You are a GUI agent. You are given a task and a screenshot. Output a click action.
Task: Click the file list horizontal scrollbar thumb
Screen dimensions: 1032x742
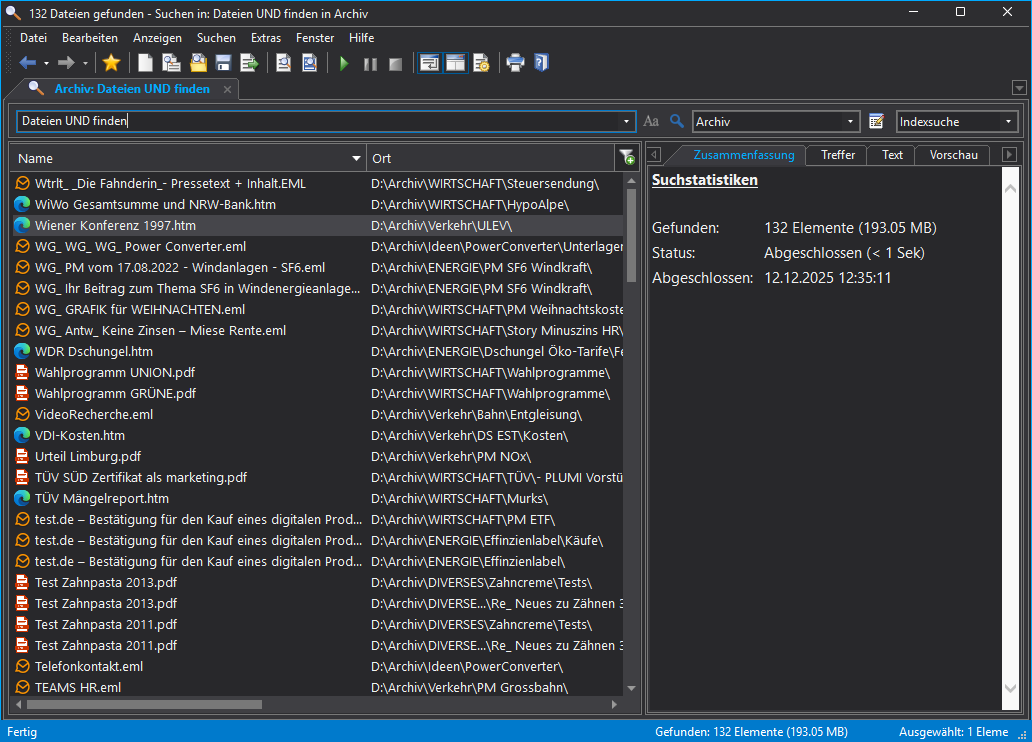click(144, 704)
